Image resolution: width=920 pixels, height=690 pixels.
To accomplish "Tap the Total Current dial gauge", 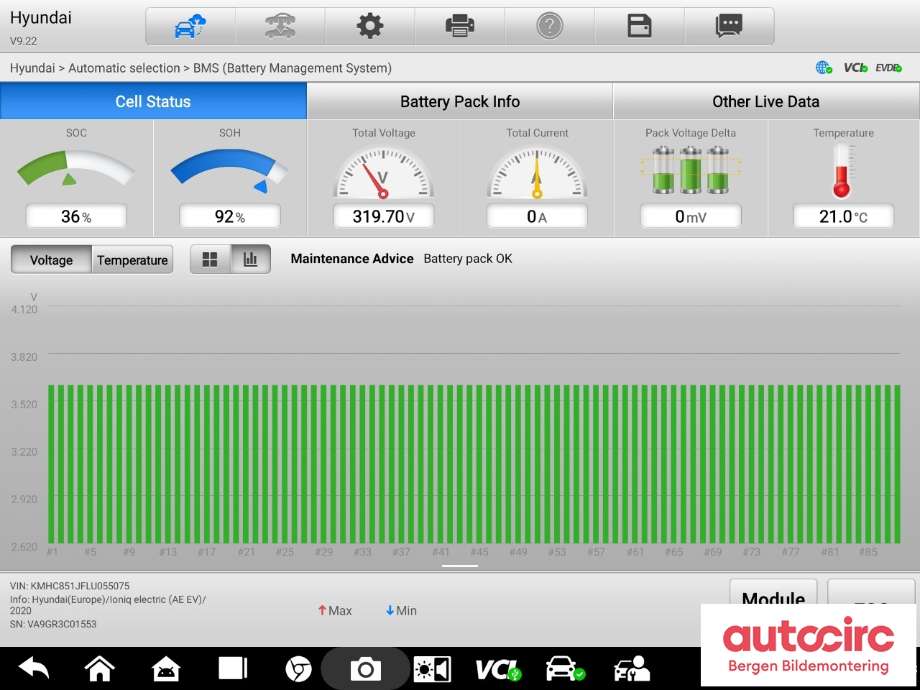I will (x=537, y=174).
